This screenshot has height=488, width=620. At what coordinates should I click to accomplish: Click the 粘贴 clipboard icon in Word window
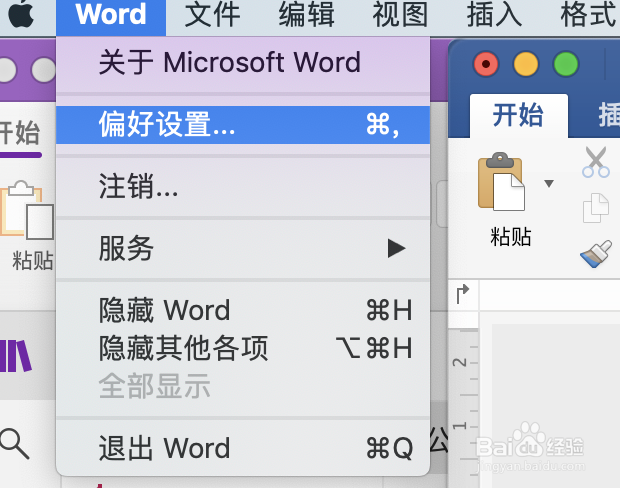[x=501, y=182]
